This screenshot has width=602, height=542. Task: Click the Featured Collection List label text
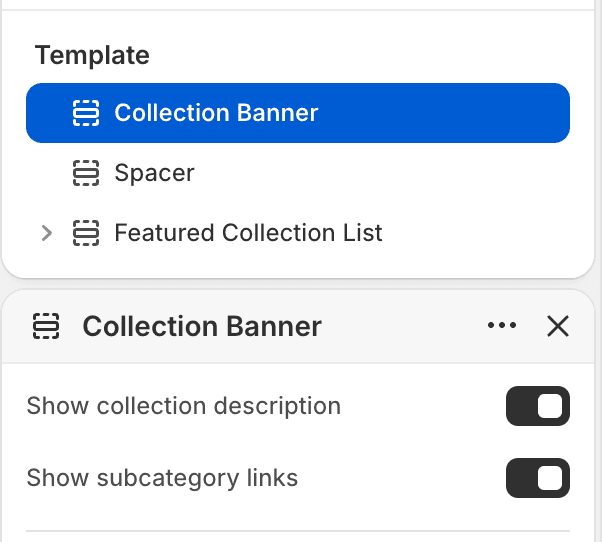(248, 233)
